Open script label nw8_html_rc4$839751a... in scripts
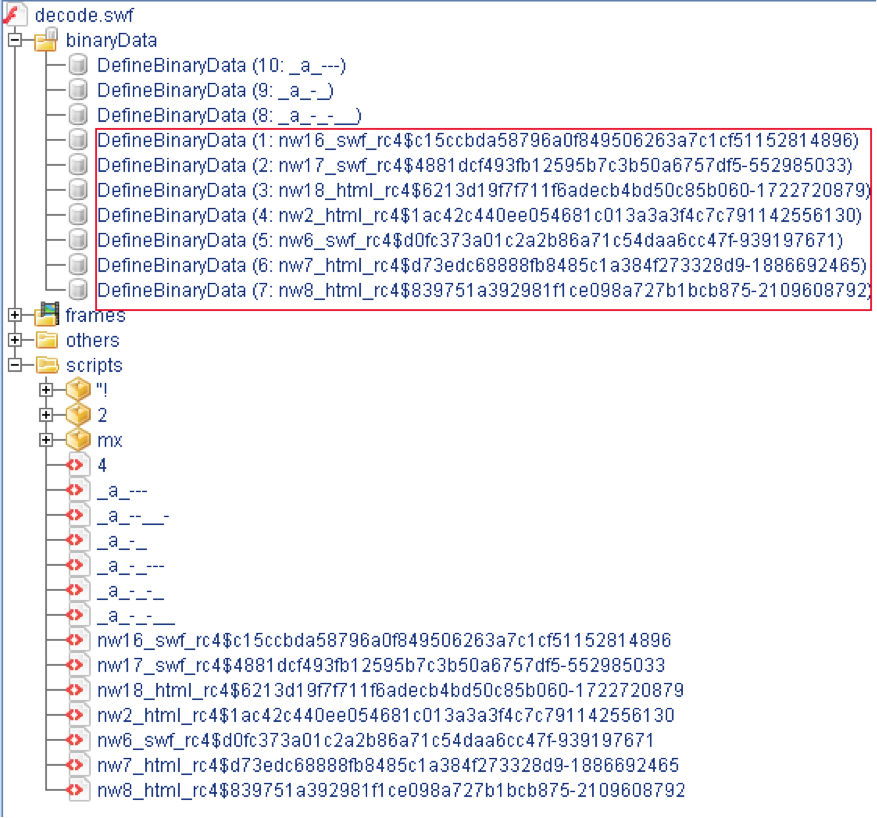This screenshot has width=877, height=818. (391, 790)
